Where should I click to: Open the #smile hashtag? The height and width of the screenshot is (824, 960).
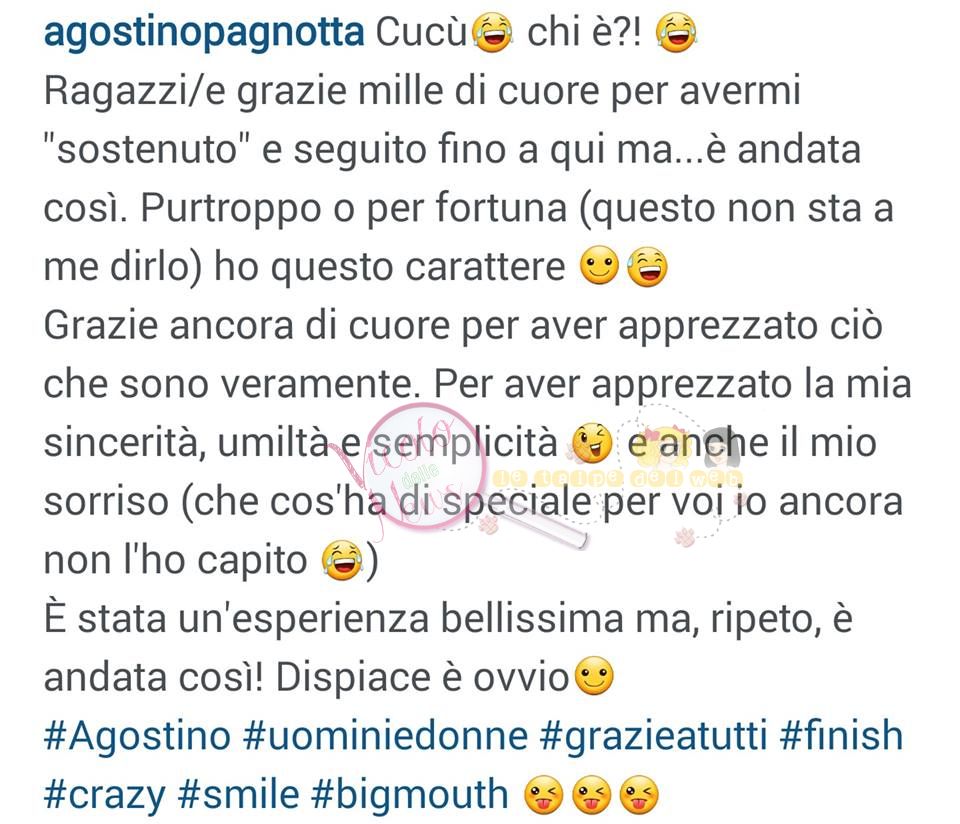coord(238,794)
